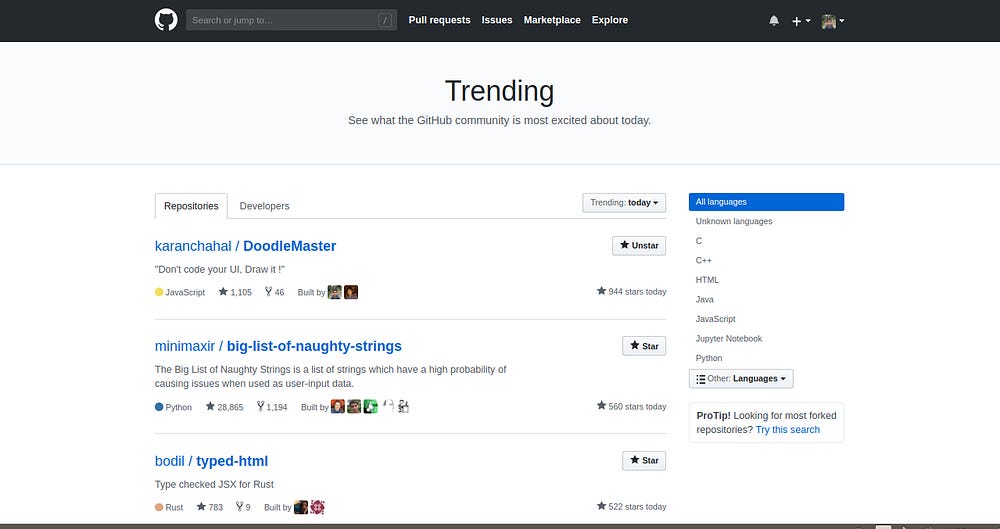
Task: Filter trending by JavaScript in sidebar
Action: pos(716,319)
